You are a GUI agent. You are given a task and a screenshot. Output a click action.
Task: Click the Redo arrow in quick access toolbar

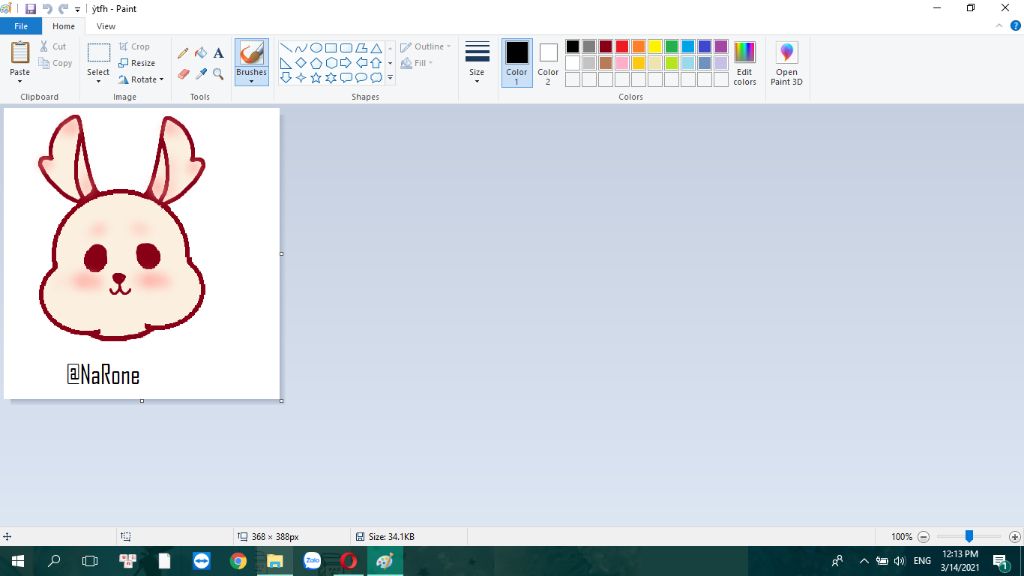[x=63, y=8]
